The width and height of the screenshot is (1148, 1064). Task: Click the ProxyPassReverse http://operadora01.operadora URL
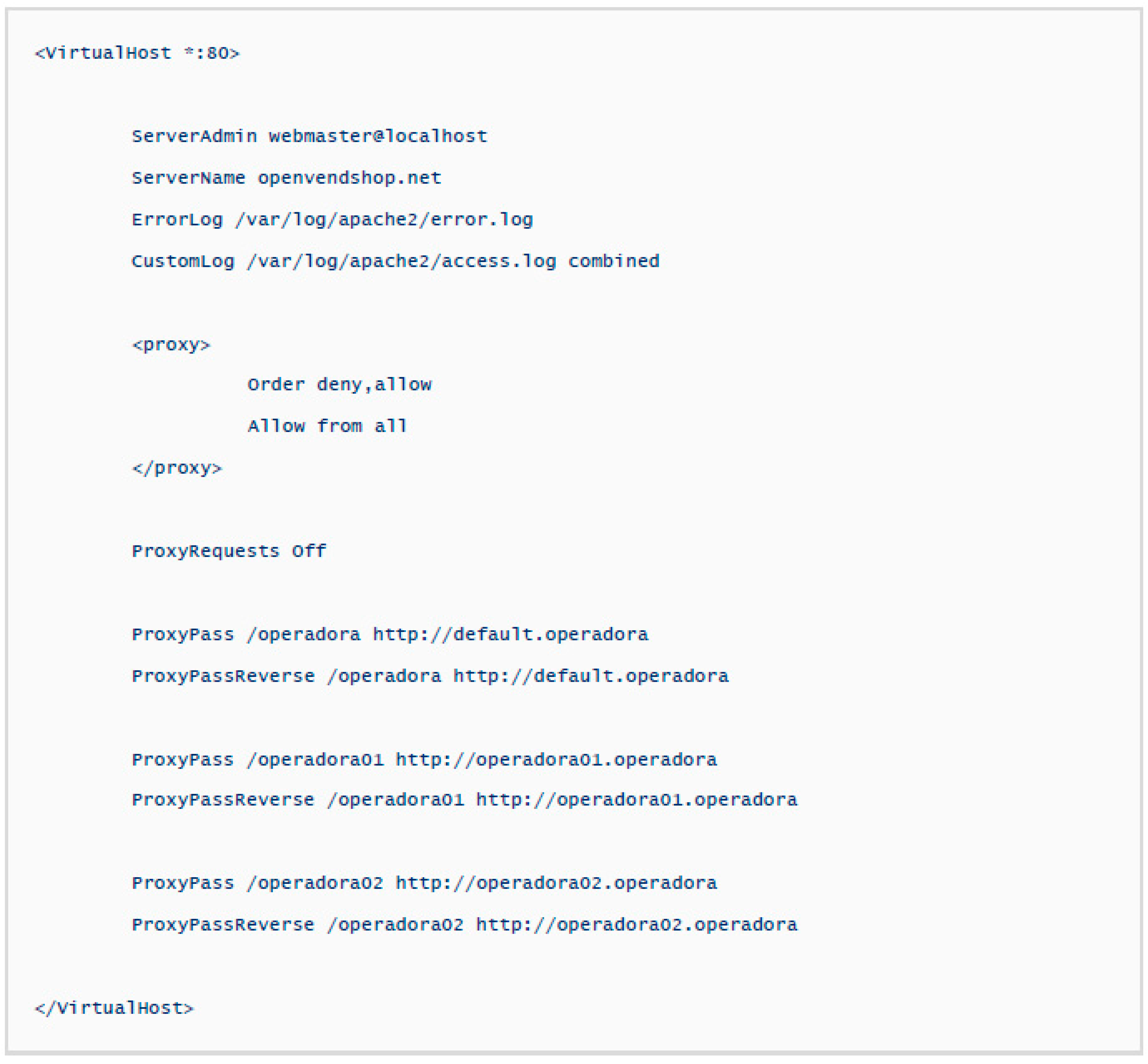[x=636, y=800]
